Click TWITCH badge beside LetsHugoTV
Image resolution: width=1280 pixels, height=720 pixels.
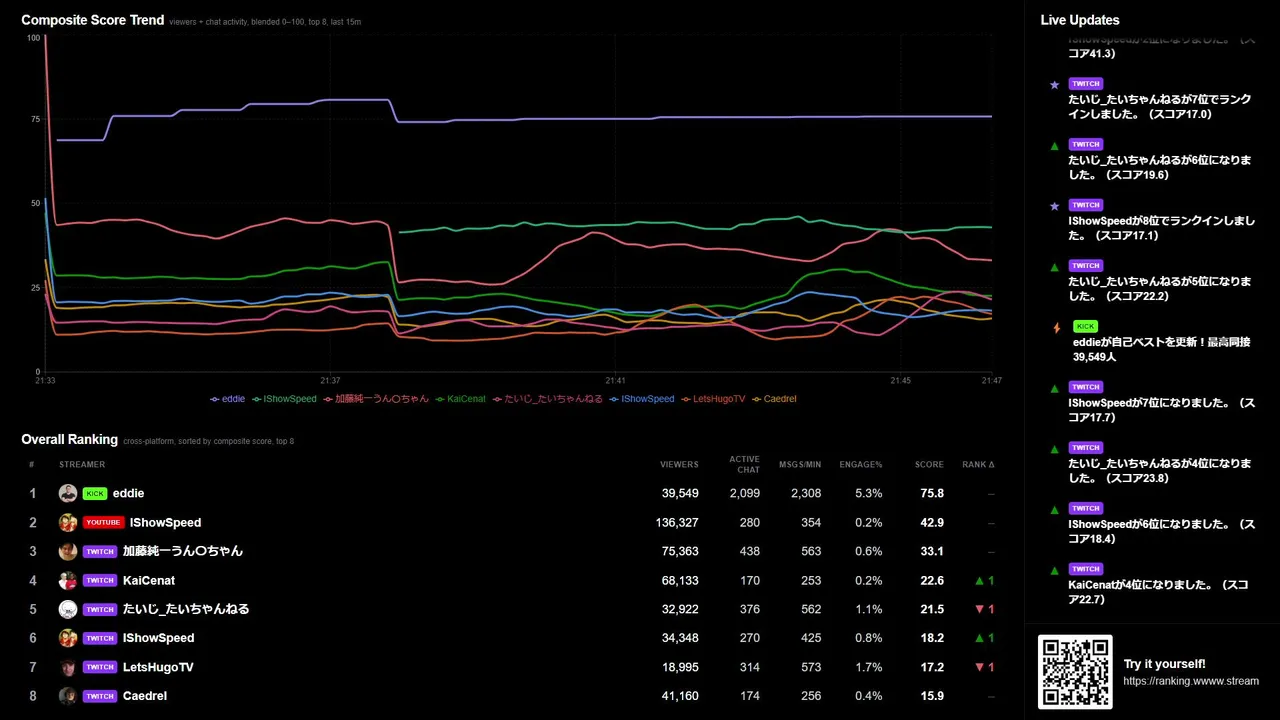tap(100, 667)
